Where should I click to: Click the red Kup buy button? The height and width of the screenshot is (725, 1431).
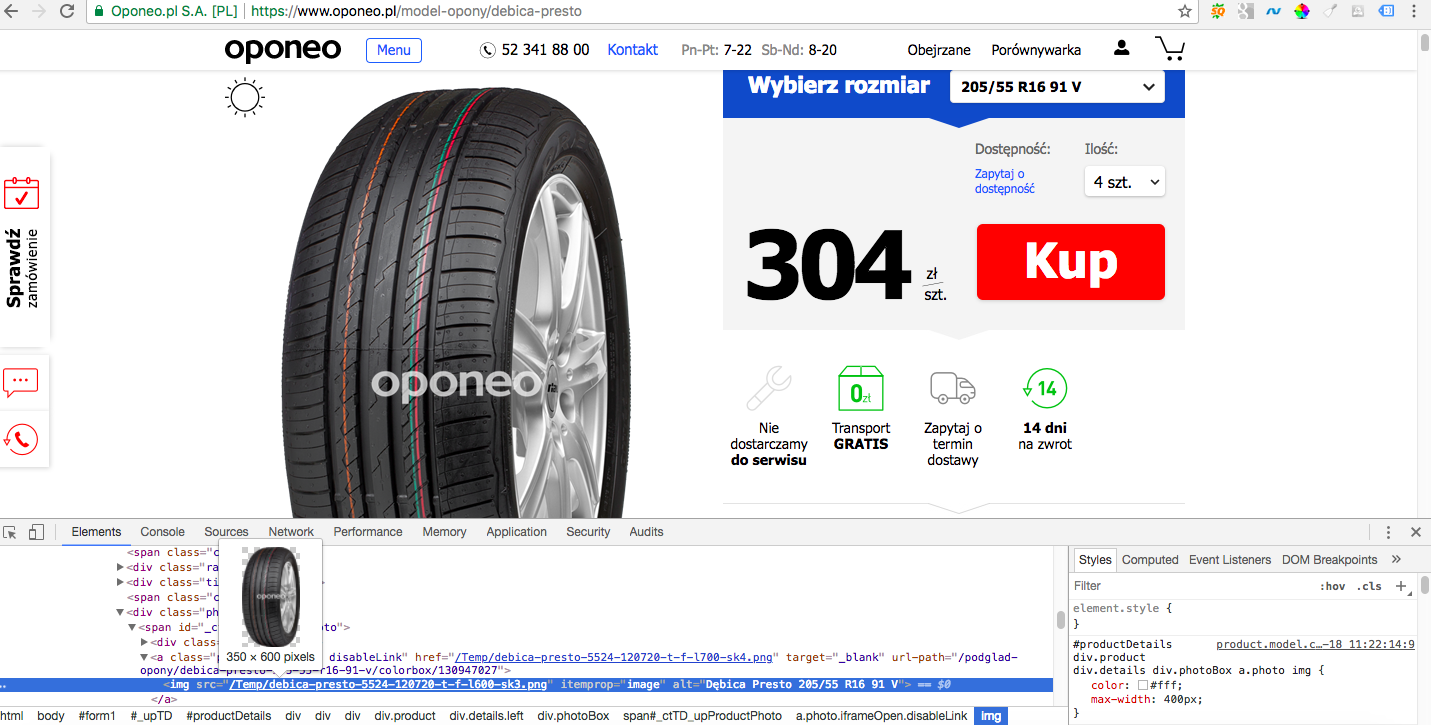pyautogui.click(x=1071, y=262)
